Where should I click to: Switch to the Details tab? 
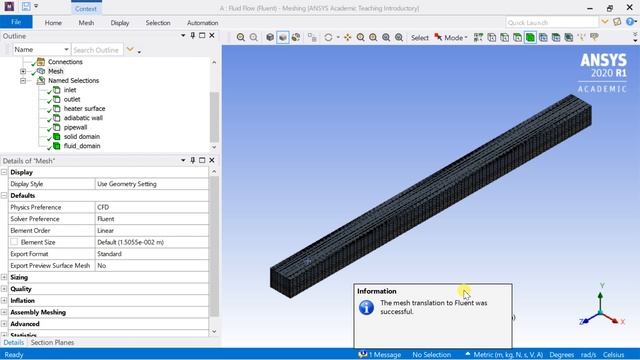tap(13, 342)
